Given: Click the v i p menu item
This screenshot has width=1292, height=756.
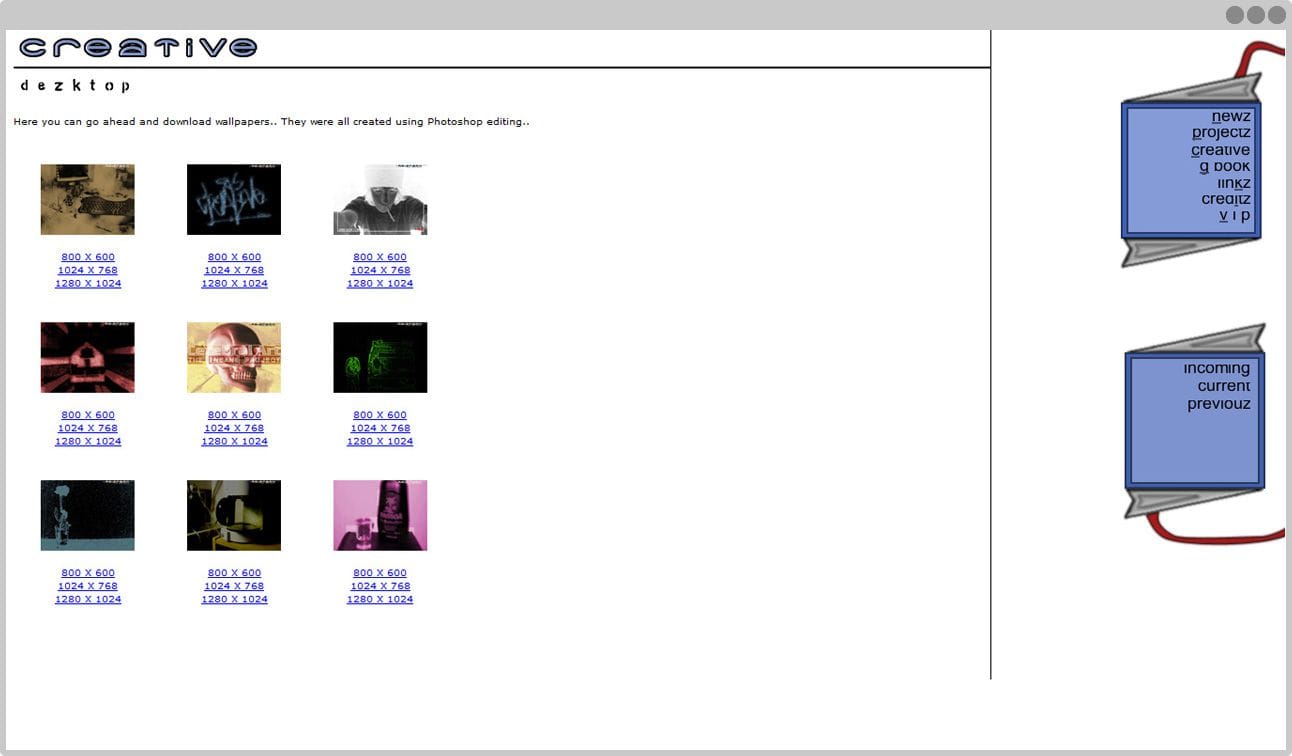Looking at the screenshot, I should coord(1234,215).
